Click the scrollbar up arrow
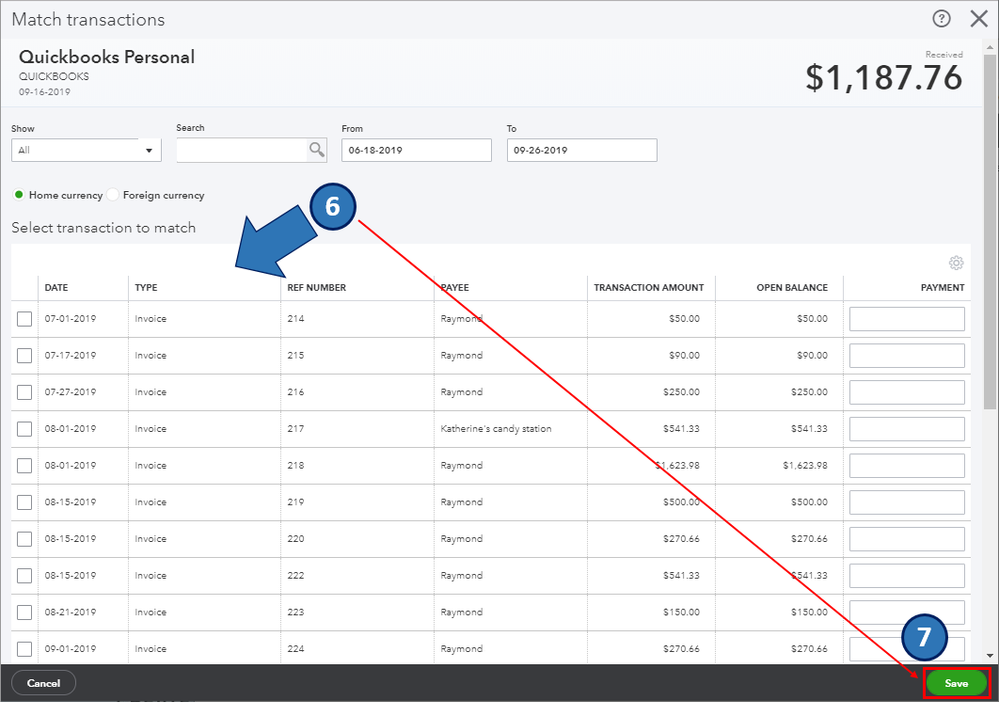This screenshot has height=702, width=999. click(x=989, y=48)
